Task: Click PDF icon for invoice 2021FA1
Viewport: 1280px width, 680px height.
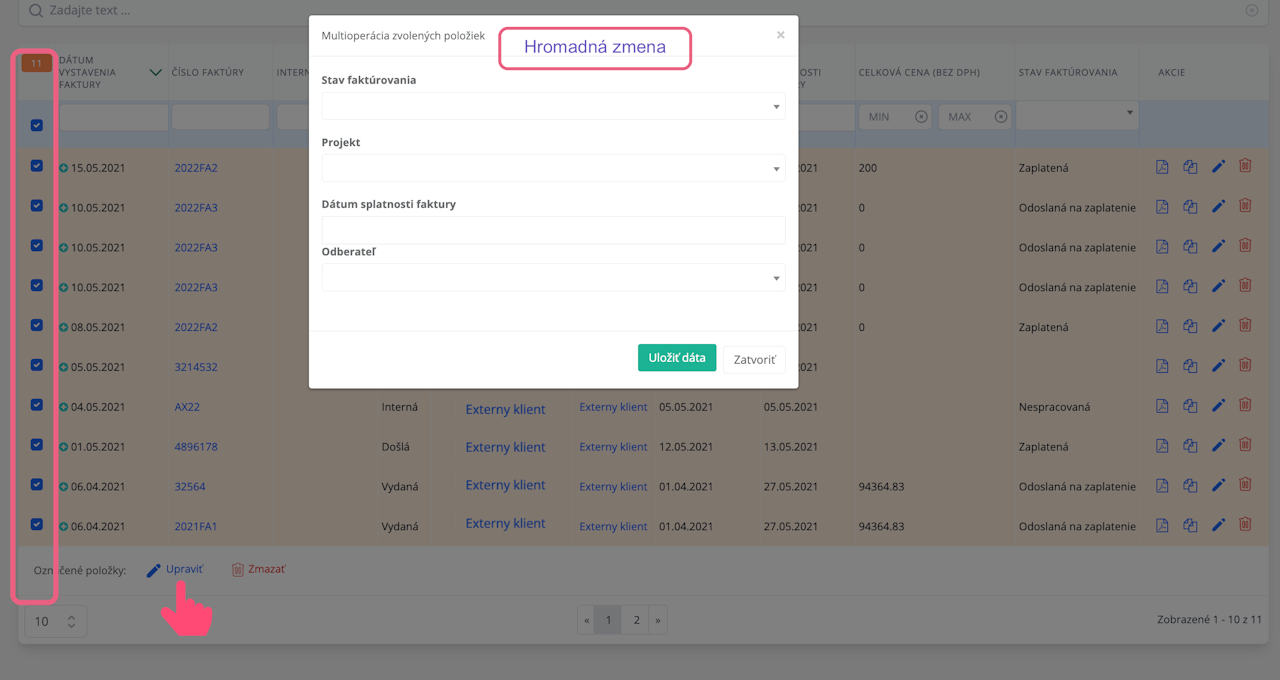Action: pos(1162,525)
